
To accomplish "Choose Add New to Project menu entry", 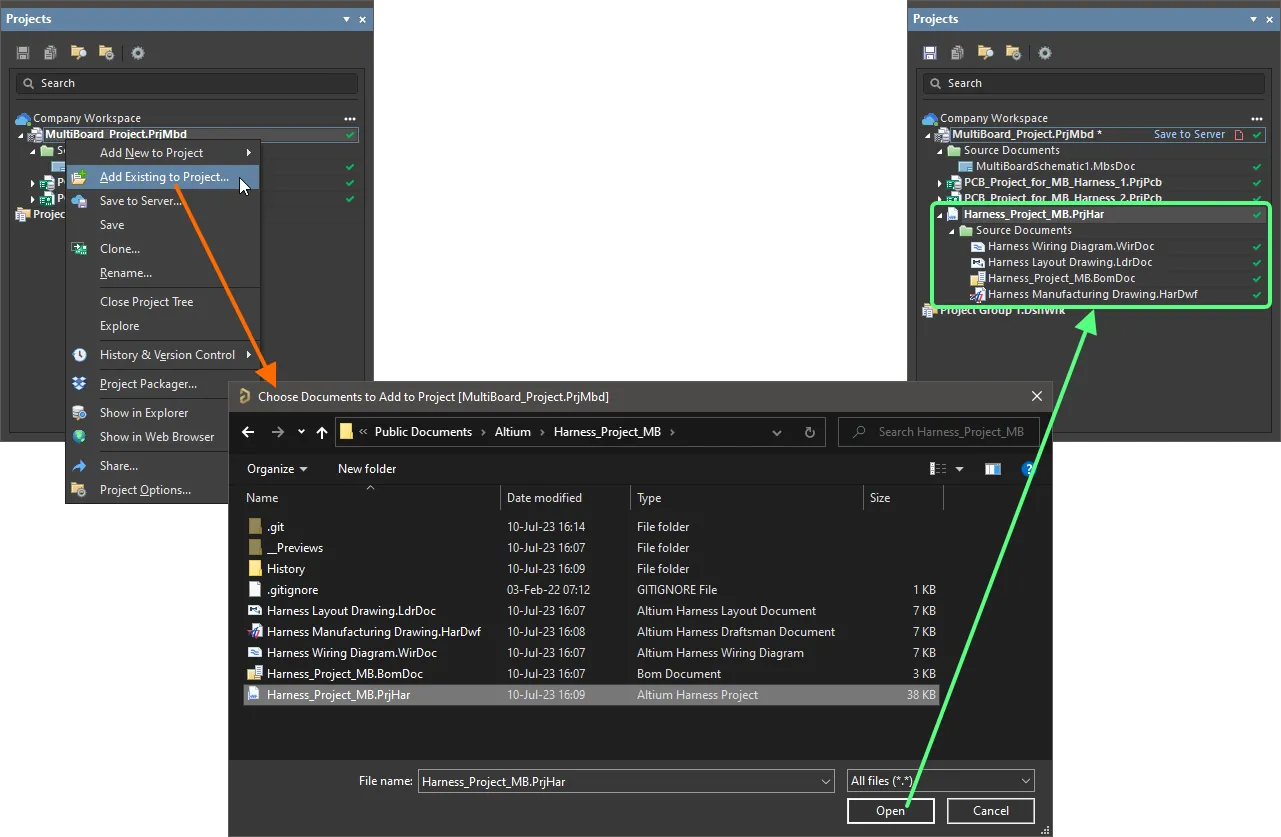I will point(163,153).
